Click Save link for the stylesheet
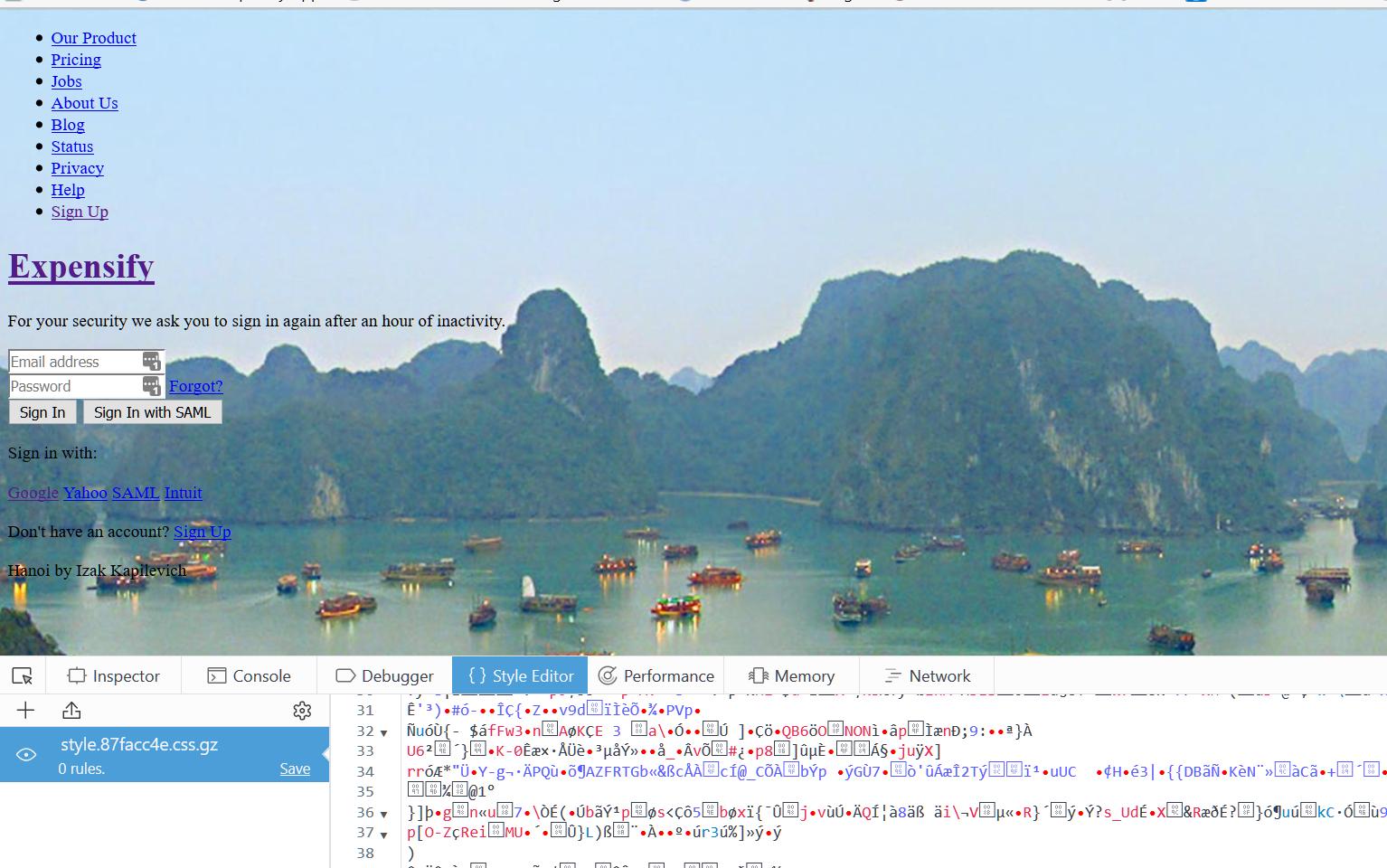1387x868 pixels. tap(295, 769)
